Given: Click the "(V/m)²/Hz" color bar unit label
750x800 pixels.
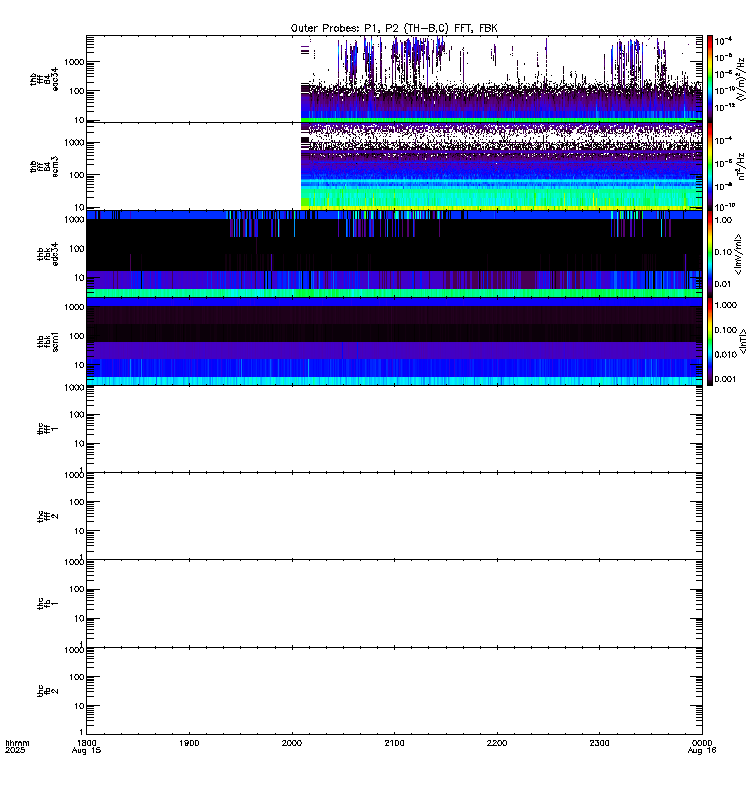Looking at the screenshot, I should coord(743,79).
